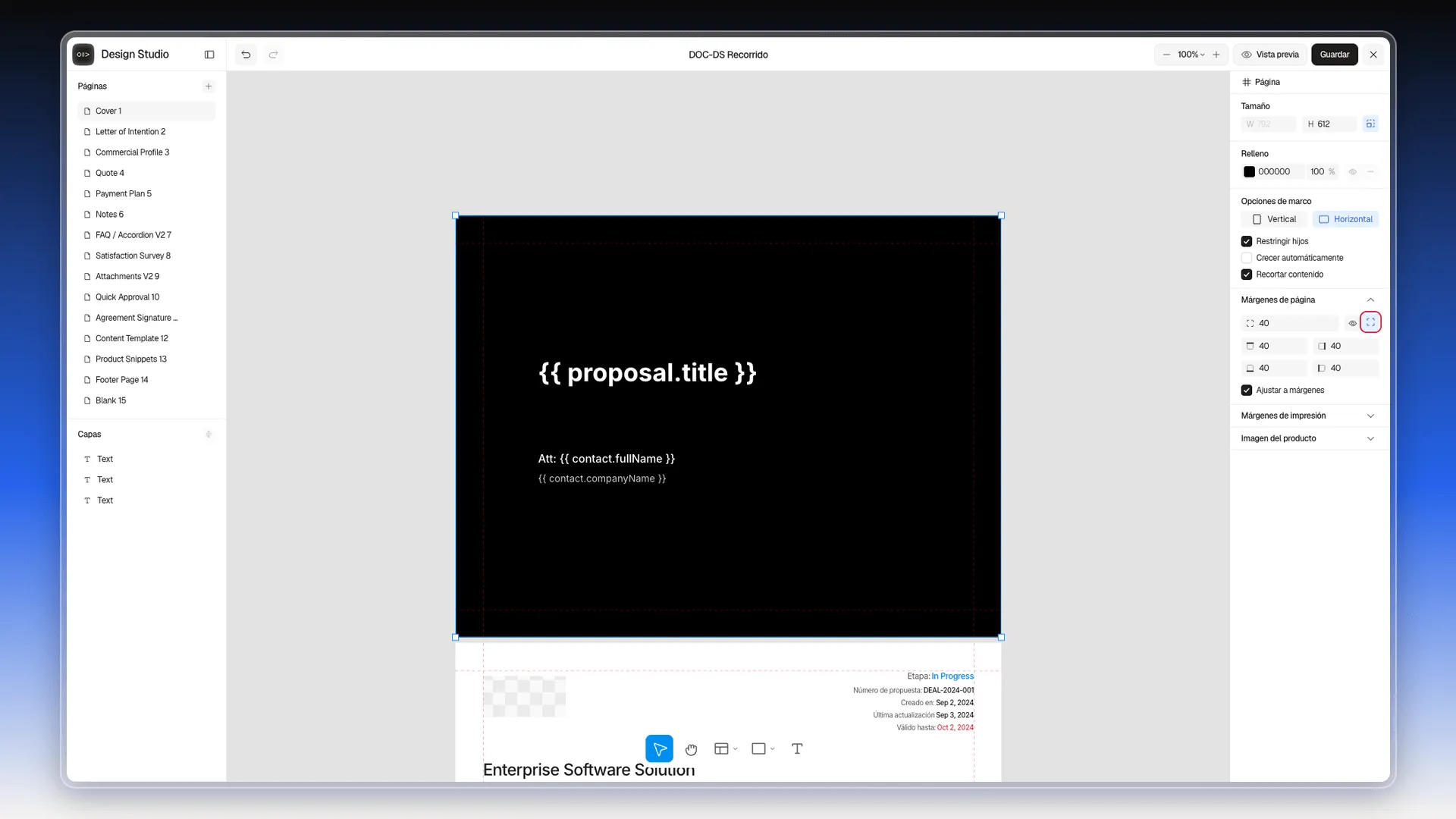Click the undo arrow icon

tap(246, 55)
